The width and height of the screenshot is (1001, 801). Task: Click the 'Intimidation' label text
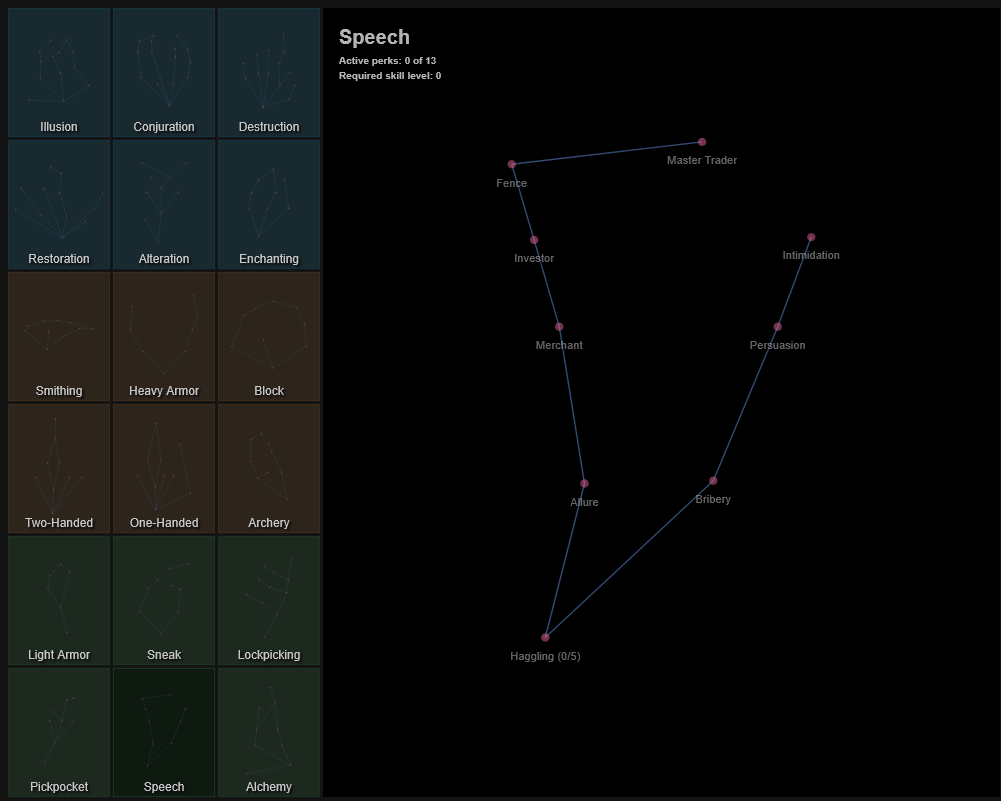point(811,255)
